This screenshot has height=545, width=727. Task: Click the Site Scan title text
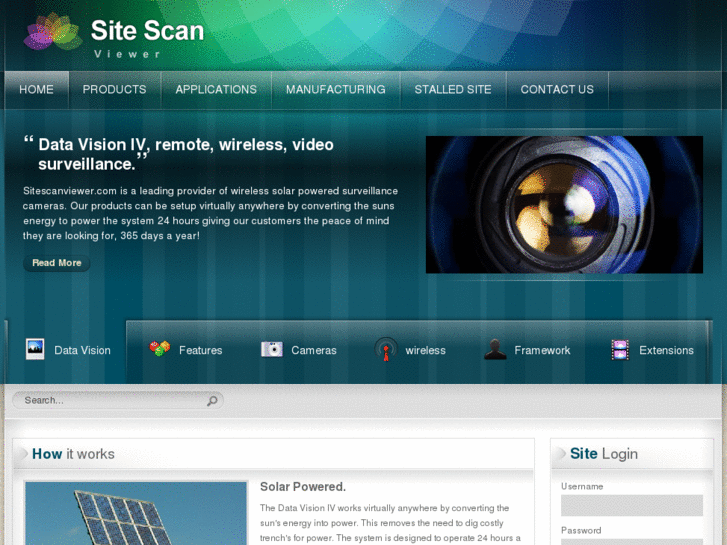click(x=147, y=31)
